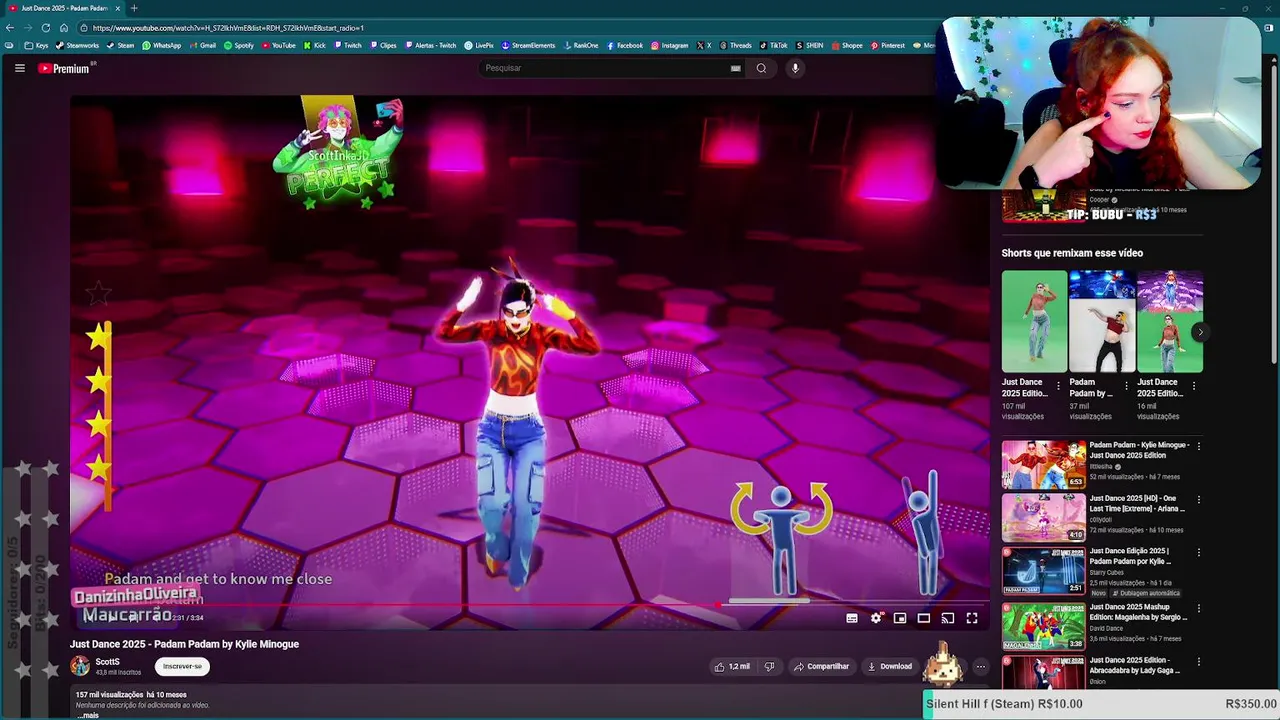This screenshot has height=720, width=1280.
Task: Go to the YouTube Premium home logo
Action: click(x=66, y=68)
